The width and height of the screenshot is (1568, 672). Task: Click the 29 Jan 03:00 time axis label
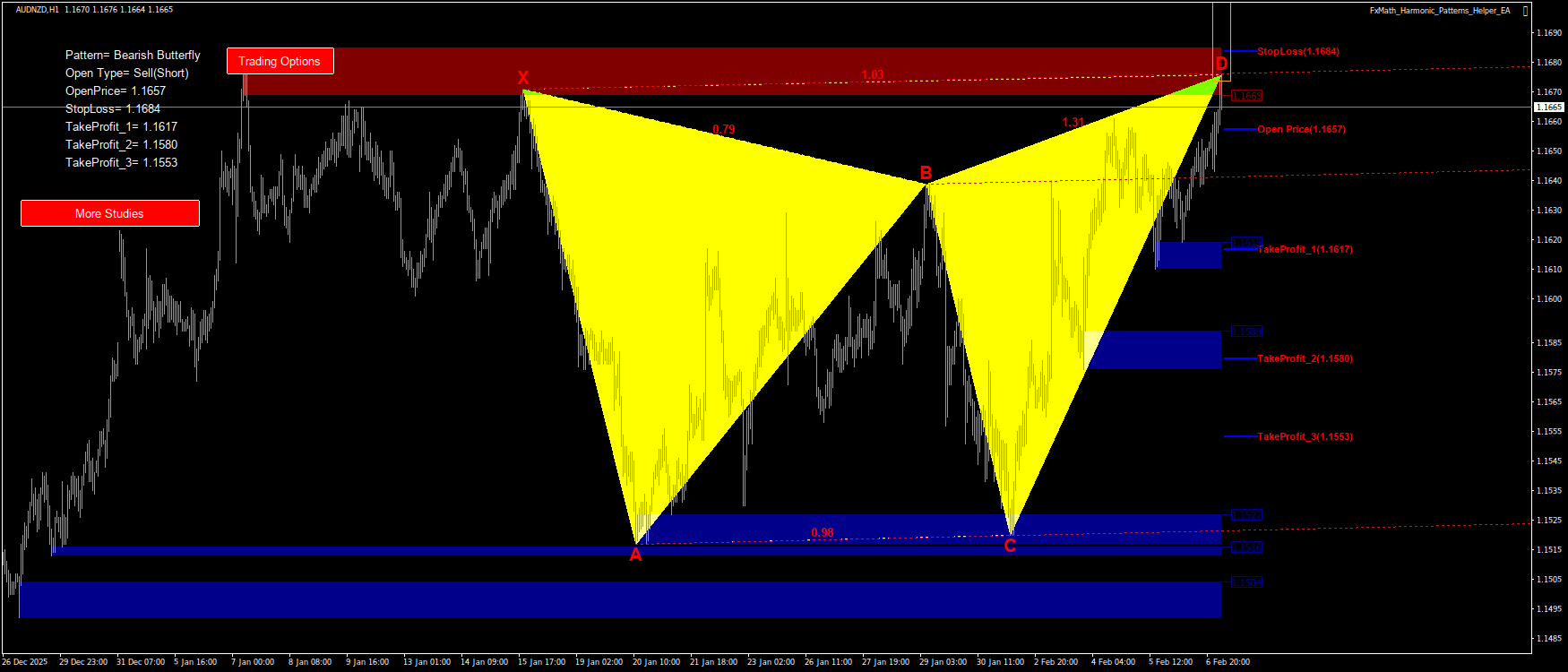tap(943, 662)
